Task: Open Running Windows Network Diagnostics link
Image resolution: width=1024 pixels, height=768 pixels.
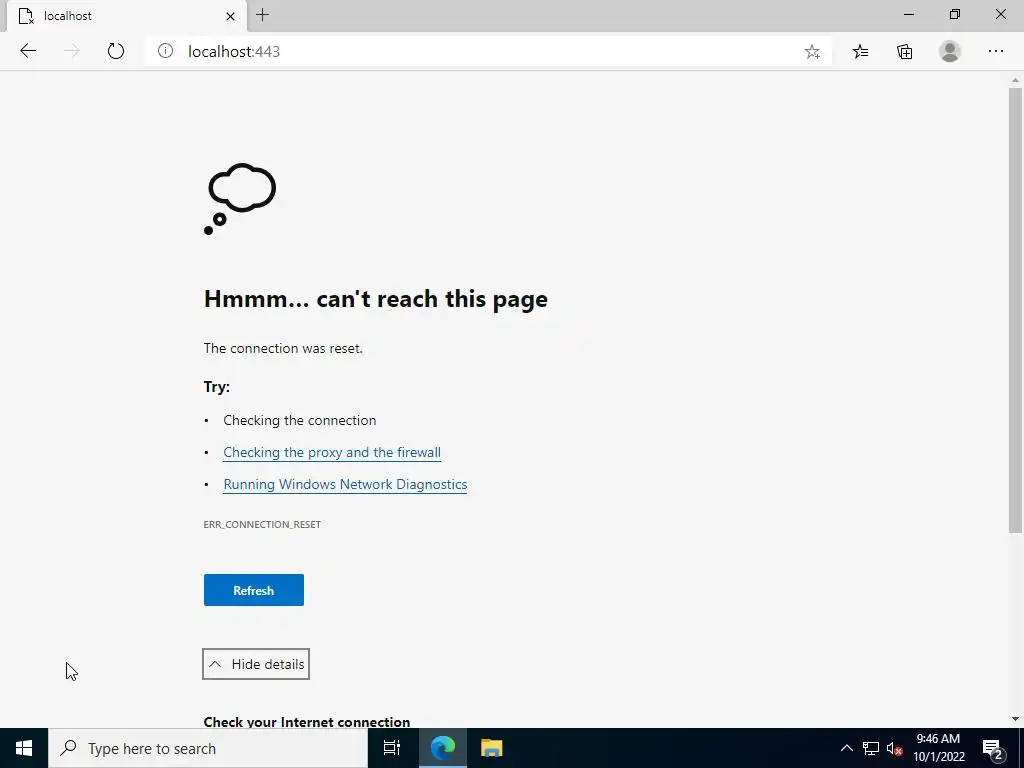Action: pyautogui.click(x=345, y=484)
